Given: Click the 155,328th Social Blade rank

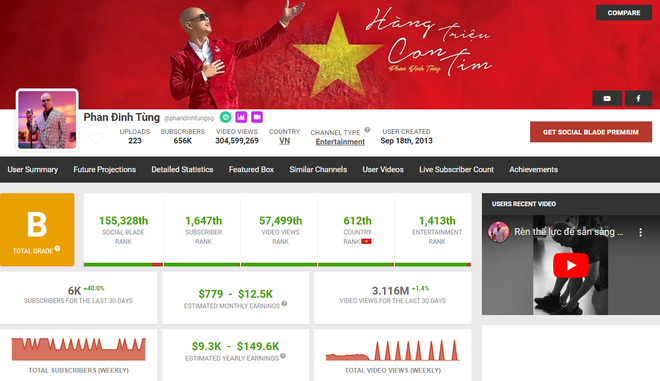Looking at the screenshot, I should [x=123, y=221].
